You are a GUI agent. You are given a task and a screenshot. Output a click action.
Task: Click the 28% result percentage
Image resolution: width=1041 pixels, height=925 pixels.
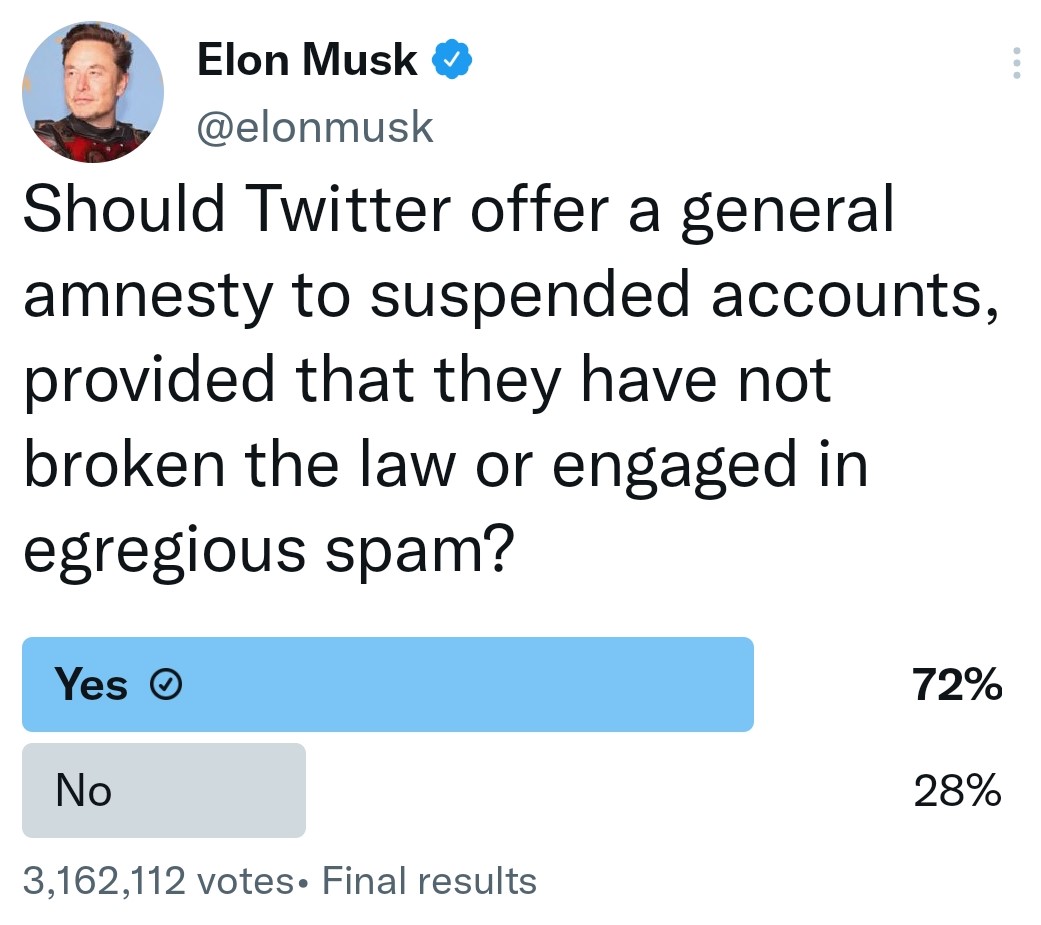coord(956,791)
